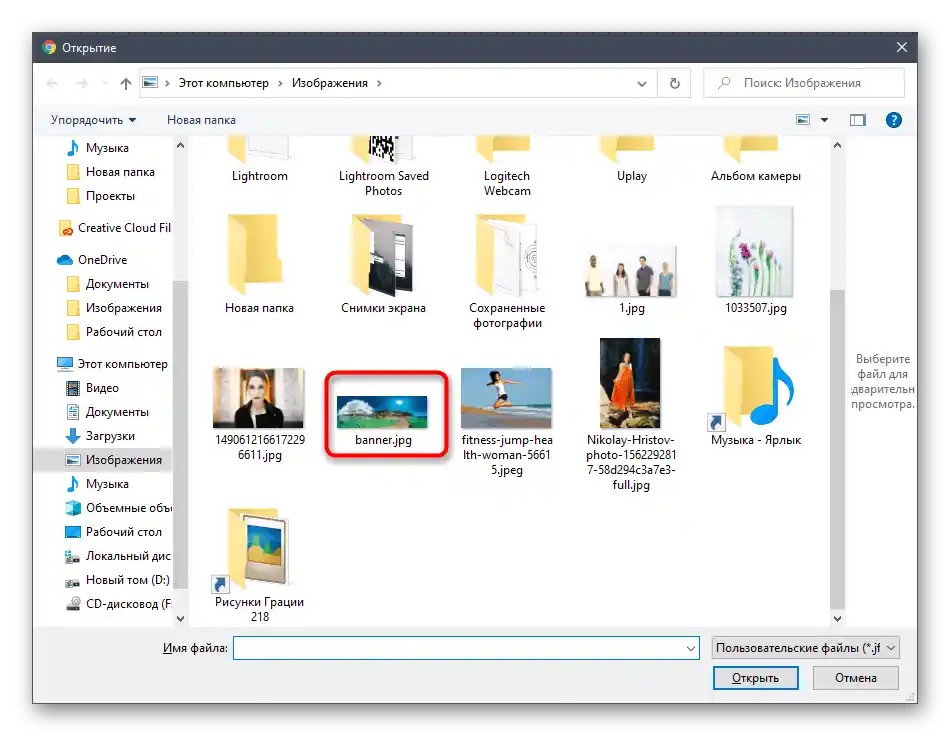Select the Logitech Webcam folder
Viewport: 950px width, 736px height.
coord(507,167)
